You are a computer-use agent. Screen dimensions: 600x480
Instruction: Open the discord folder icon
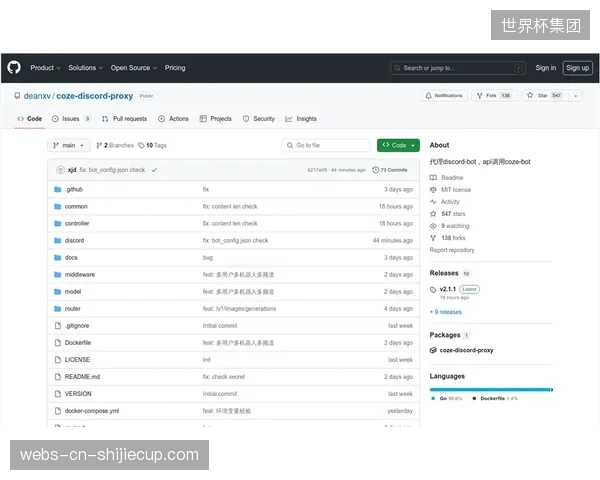click(x=58, y=240)
